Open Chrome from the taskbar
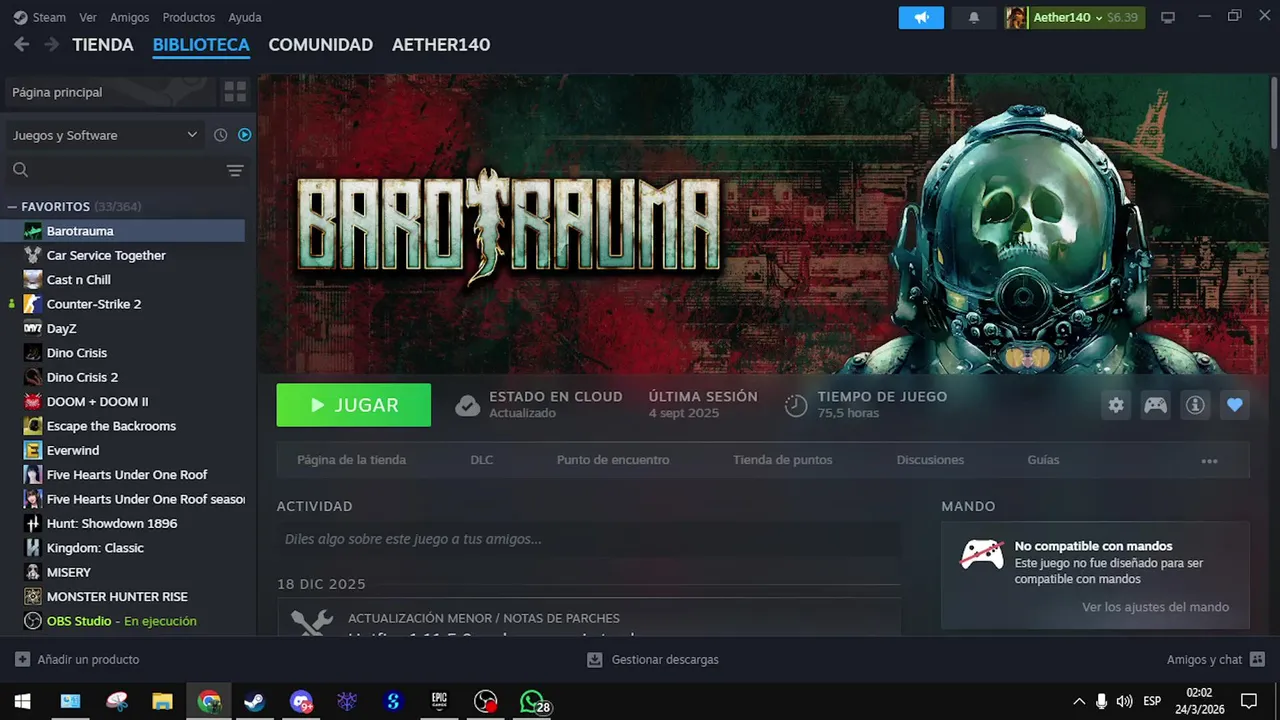Screen dimensions: 1280x720 (x=208, y=701)
